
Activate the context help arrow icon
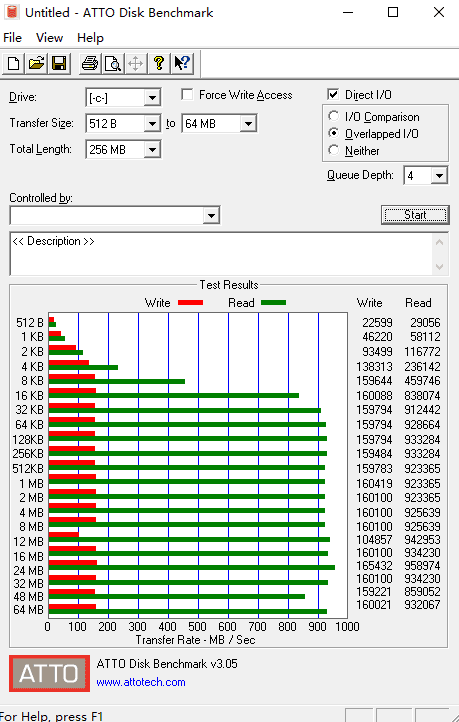[x=182, y=63]
